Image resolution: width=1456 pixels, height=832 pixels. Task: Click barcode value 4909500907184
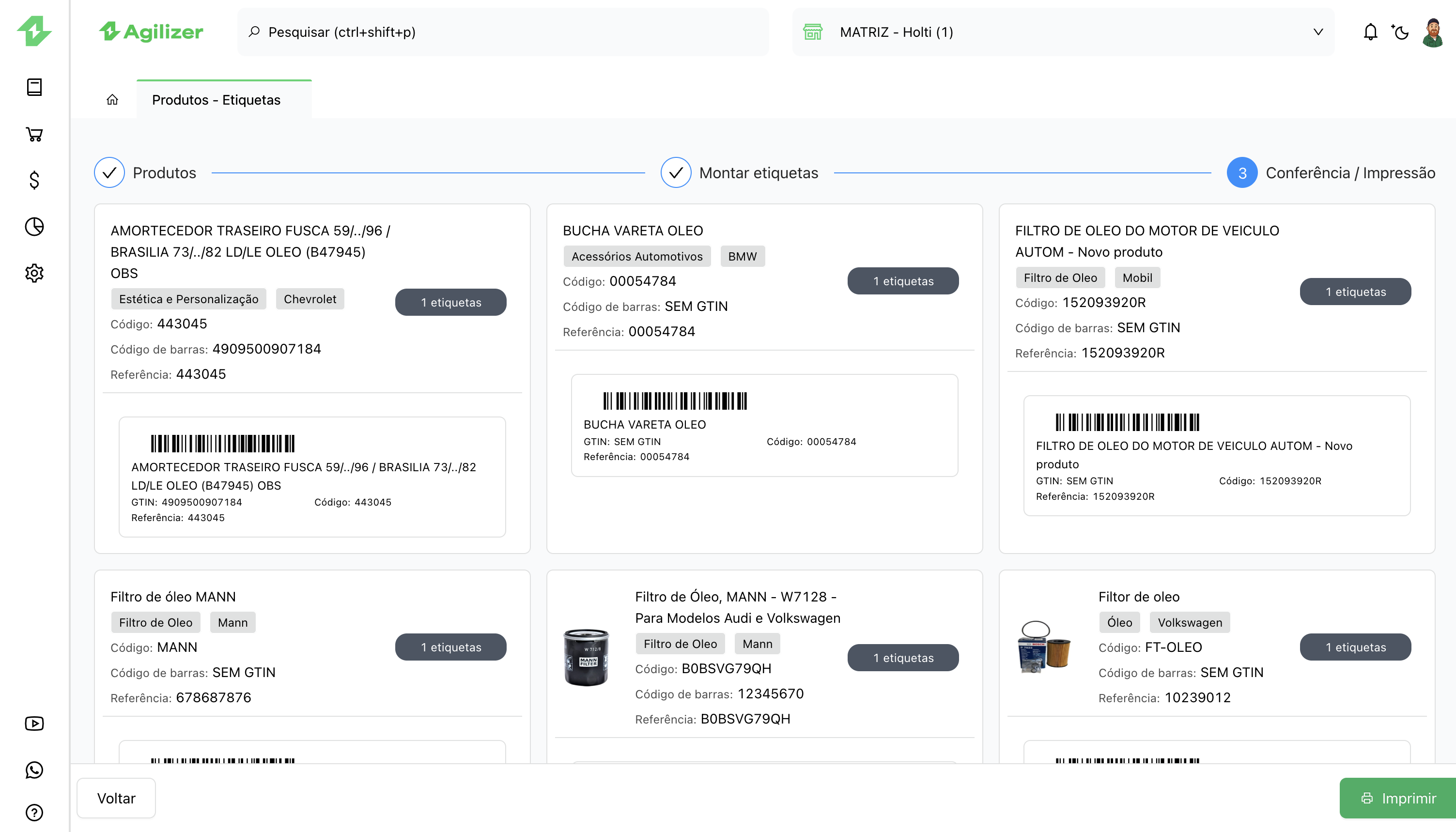pyautogui.click(x=267, y=349)
